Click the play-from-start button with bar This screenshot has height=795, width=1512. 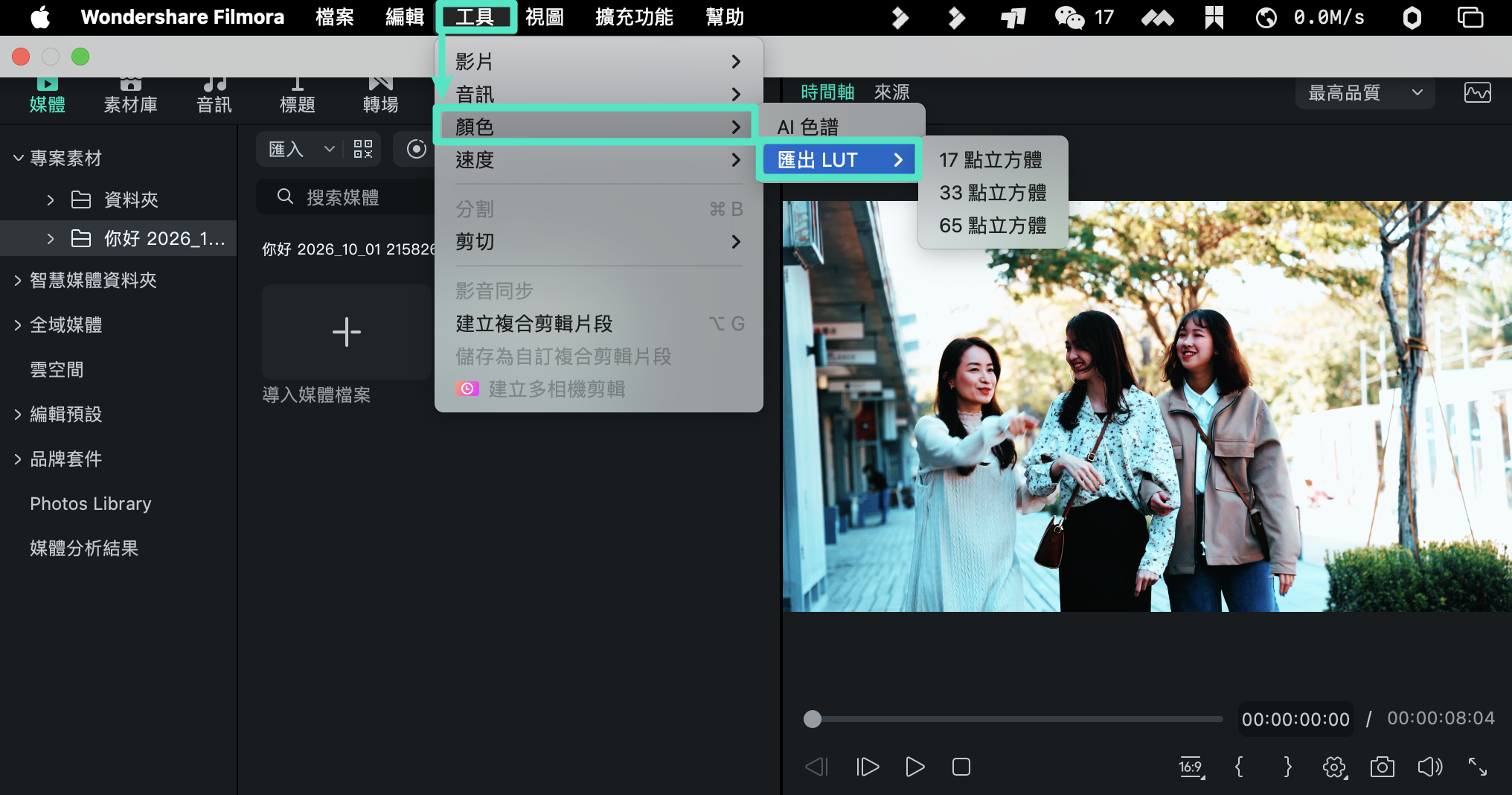click(868, 767)
